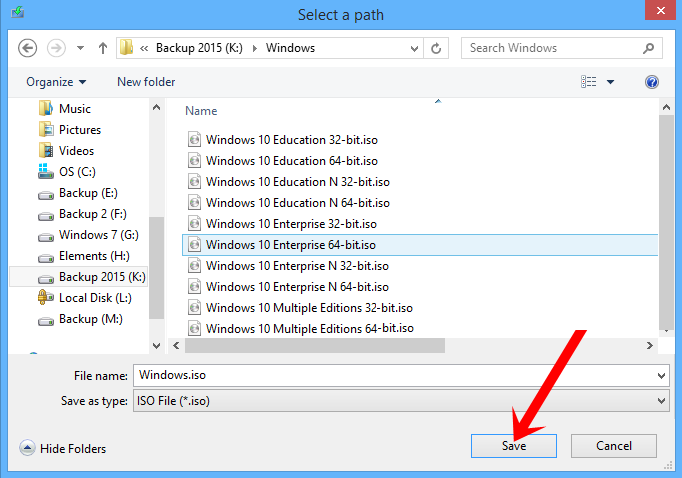Open the Music library folder
This screenshot has width=682, height=478.
pyautogui.click(x=74, y=109)
